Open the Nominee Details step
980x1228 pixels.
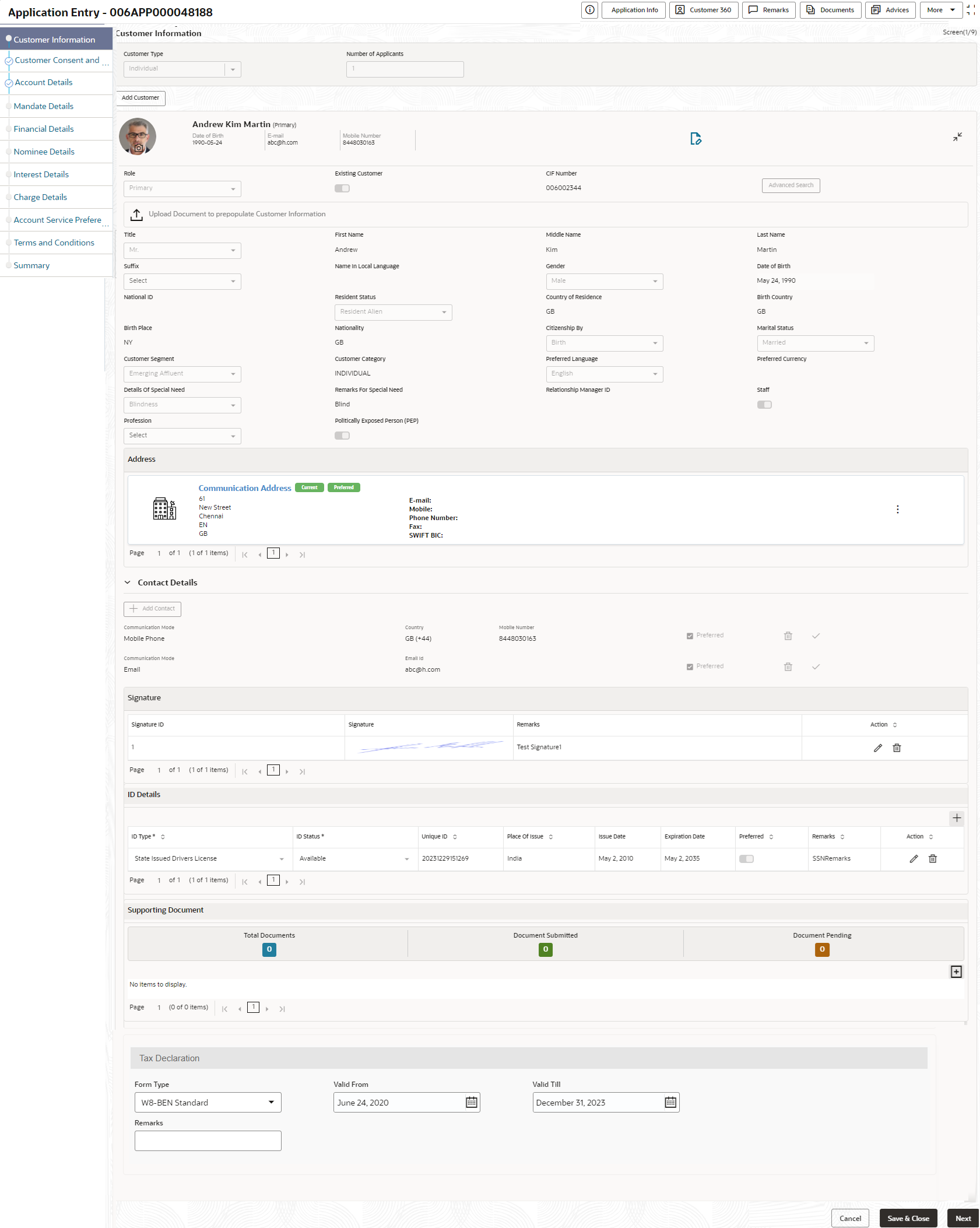44,152
